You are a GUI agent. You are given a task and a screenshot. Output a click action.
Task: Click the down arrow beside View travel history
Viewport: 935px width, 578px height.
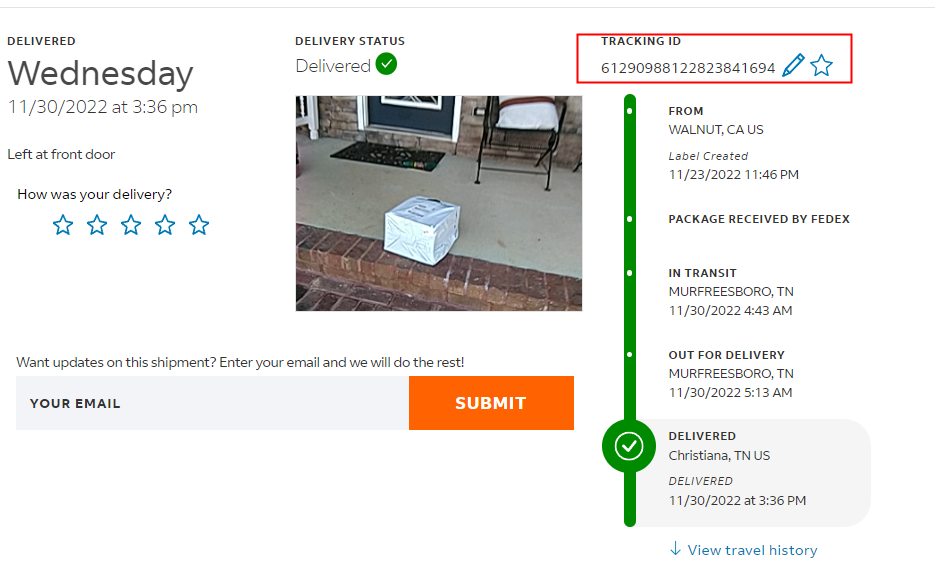(x=675, y=549)
